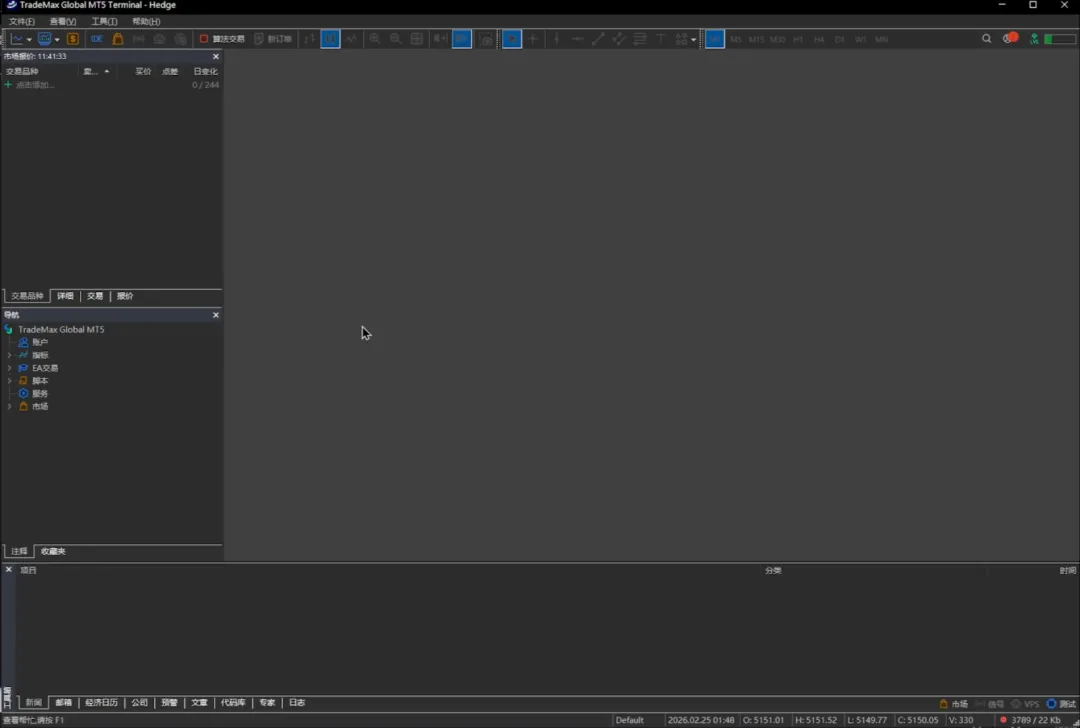The width and height of the screenshot is (1080, 728).
Task: Click the green connection status bar indicator
Action: [x=1059, y=39]
